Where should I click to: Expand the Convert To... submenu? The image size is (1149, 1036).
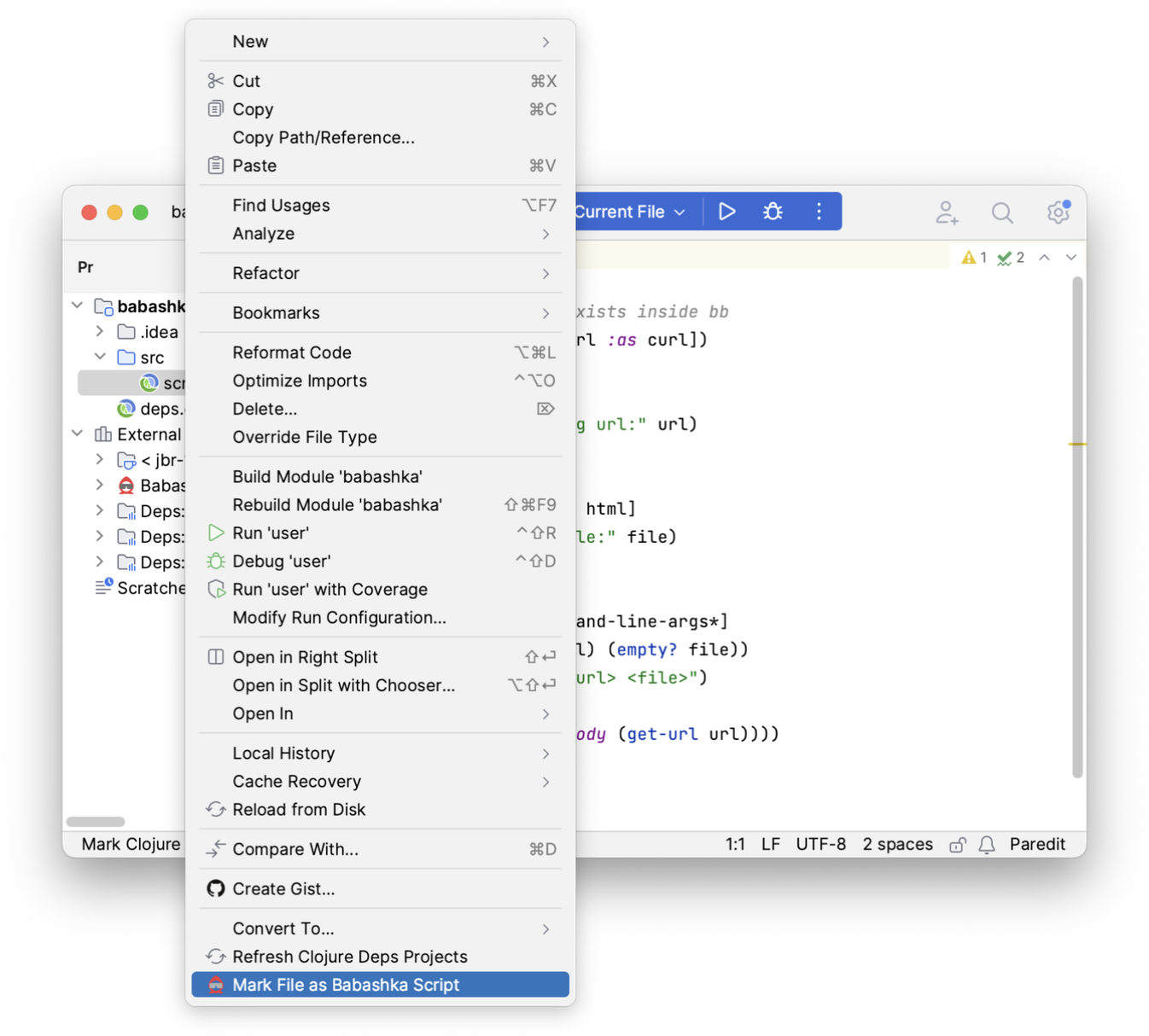(x=380, y=928)
